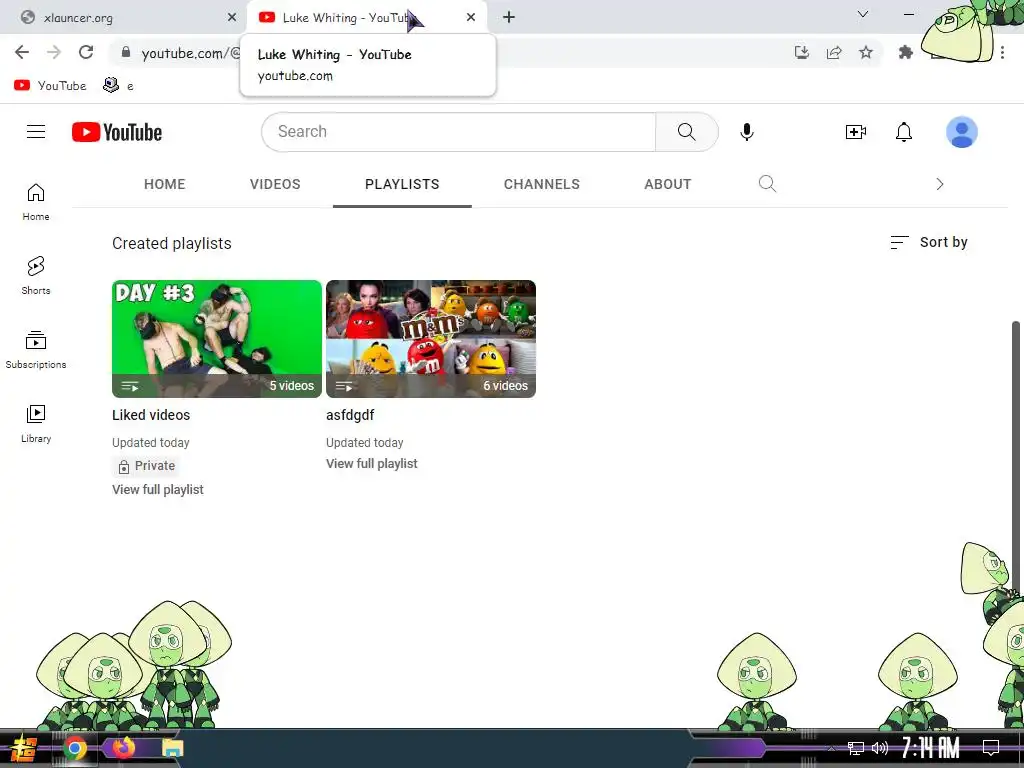Click the site lock icon
Screen dimensions: 1024x768
(x=126, y=52)
